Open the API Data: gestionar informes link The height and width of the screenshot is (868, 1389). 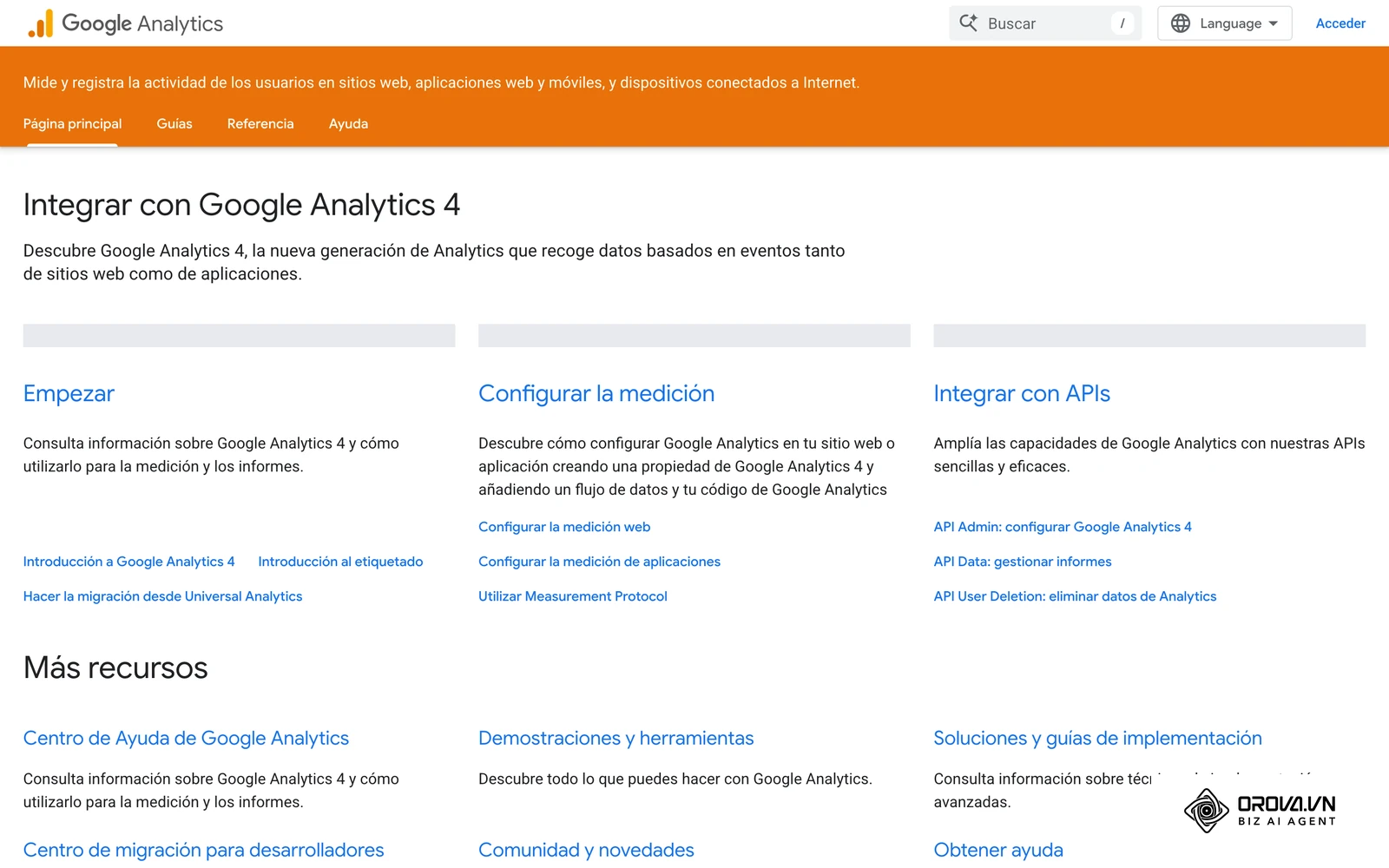1023,562
